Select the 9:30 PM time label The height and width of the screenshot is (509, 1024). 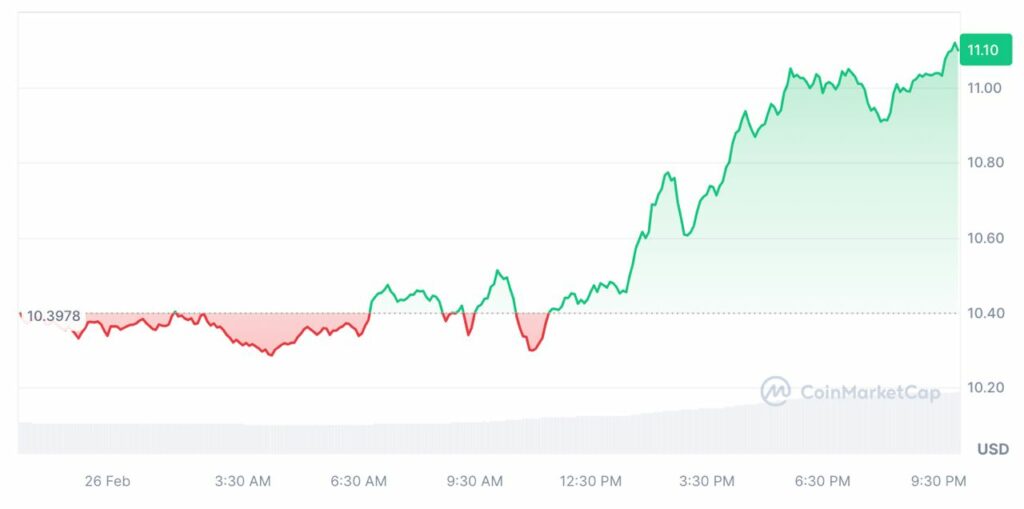point(938,482)
